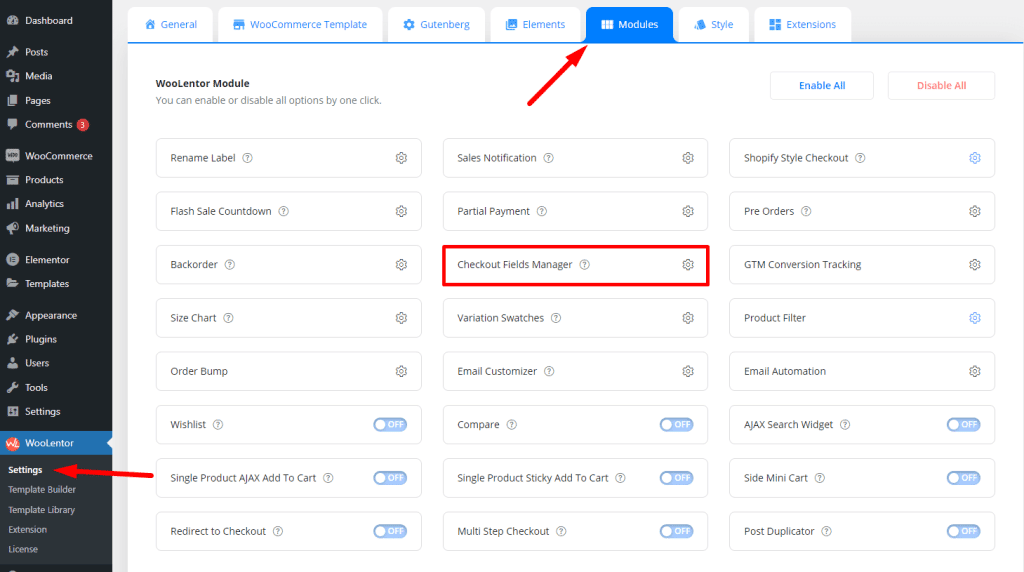The width and height of the screenshot is (1024, 572).
Task: Toggle the AJAX Search Widget switch
Action: (x=963, y=424)
